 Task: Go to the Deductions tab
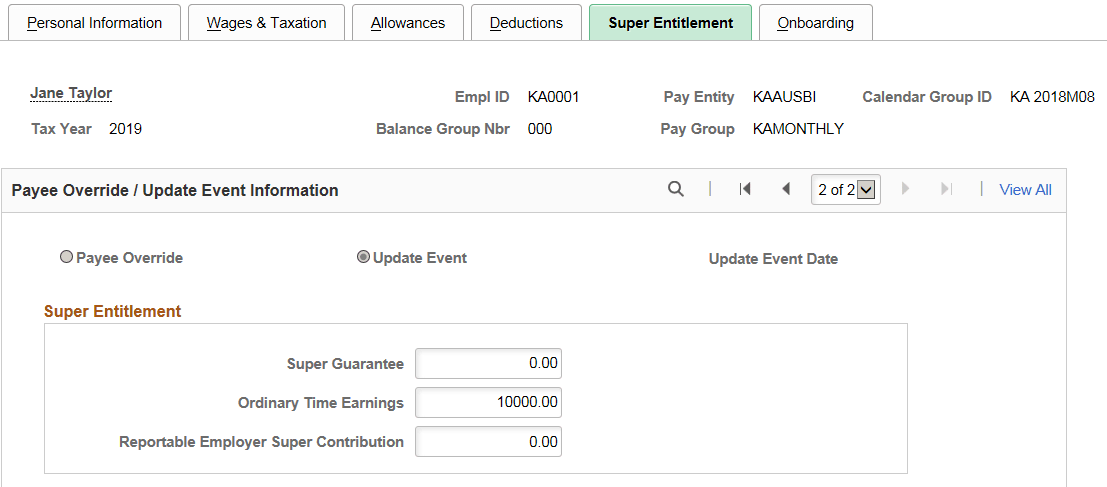(526, 23)
